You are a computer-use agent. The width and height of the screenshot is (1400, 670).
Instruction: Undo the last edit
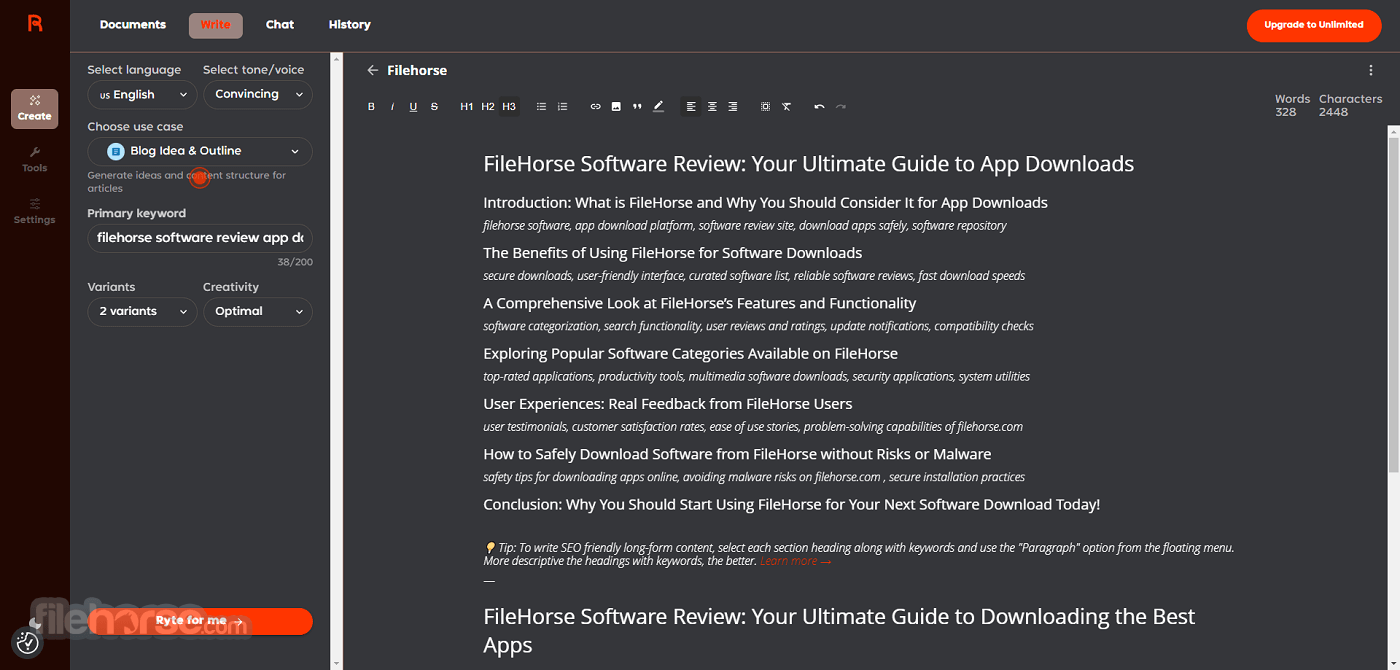[819, 107]
